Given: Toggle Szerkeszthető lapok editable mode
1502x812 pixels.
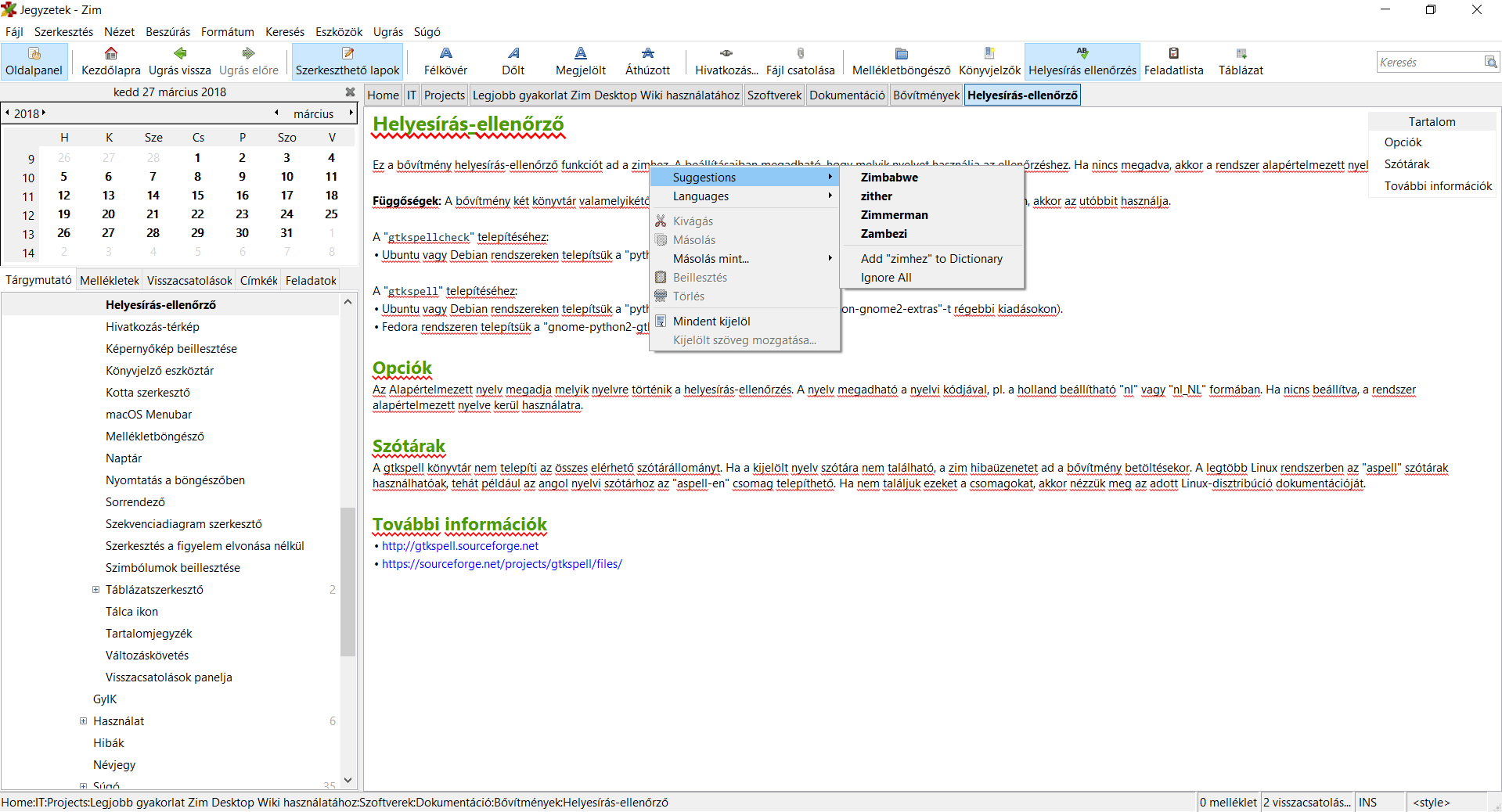Looking at the screenshot, I should tap(348, 61).
